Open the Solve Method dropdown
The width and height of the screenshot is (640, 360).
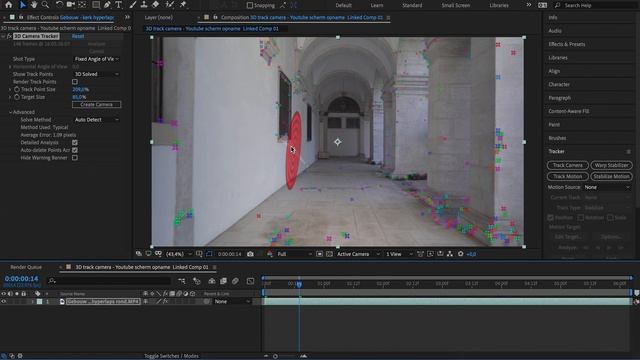(x=96, y=120)
